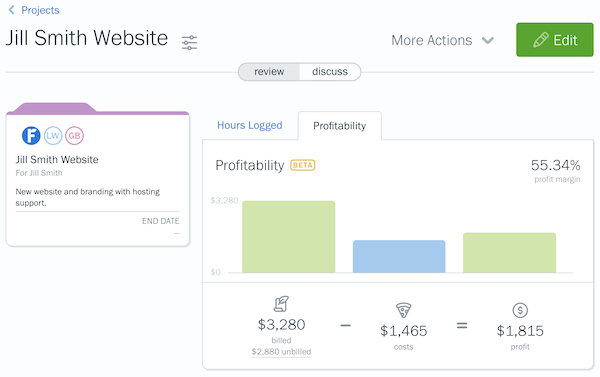Screen dimensions: 600x377
Task: Switch to discuss mode
Action: pos(330,72)
